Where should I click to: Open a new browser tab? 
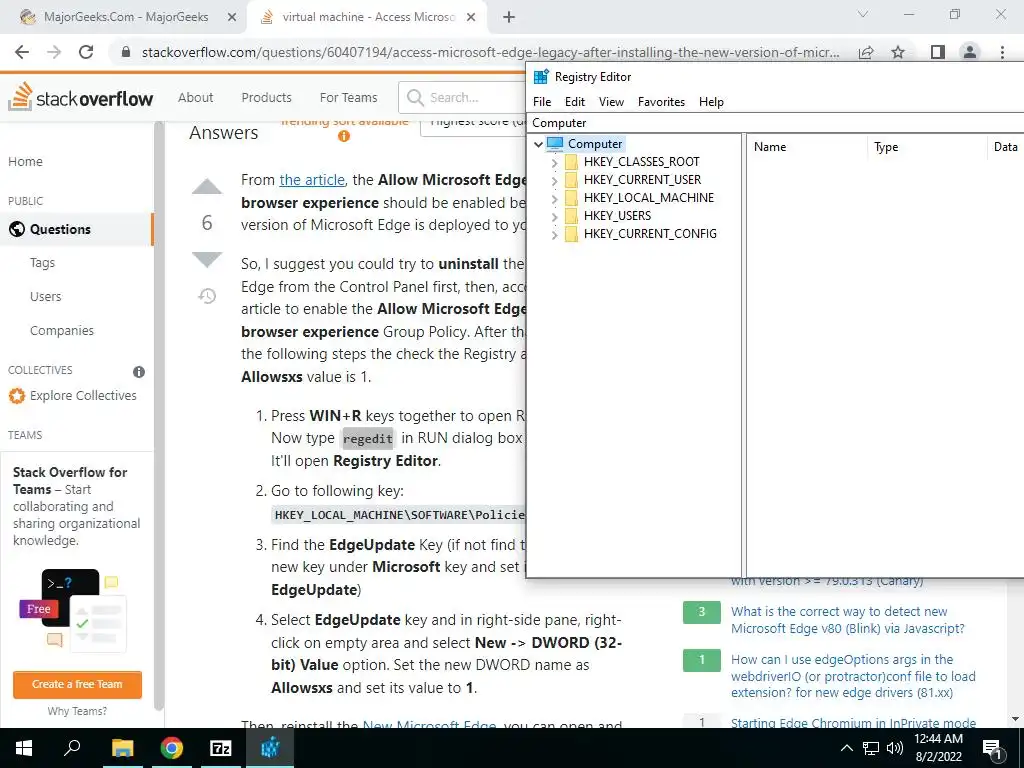click(x=509, y=17)
